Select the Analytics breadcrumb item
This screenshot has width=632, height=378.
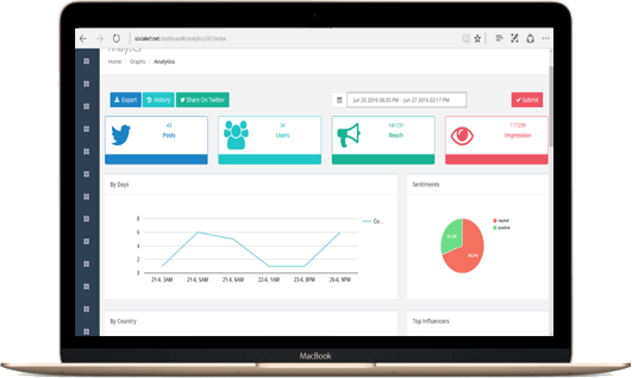click(164, 62)
